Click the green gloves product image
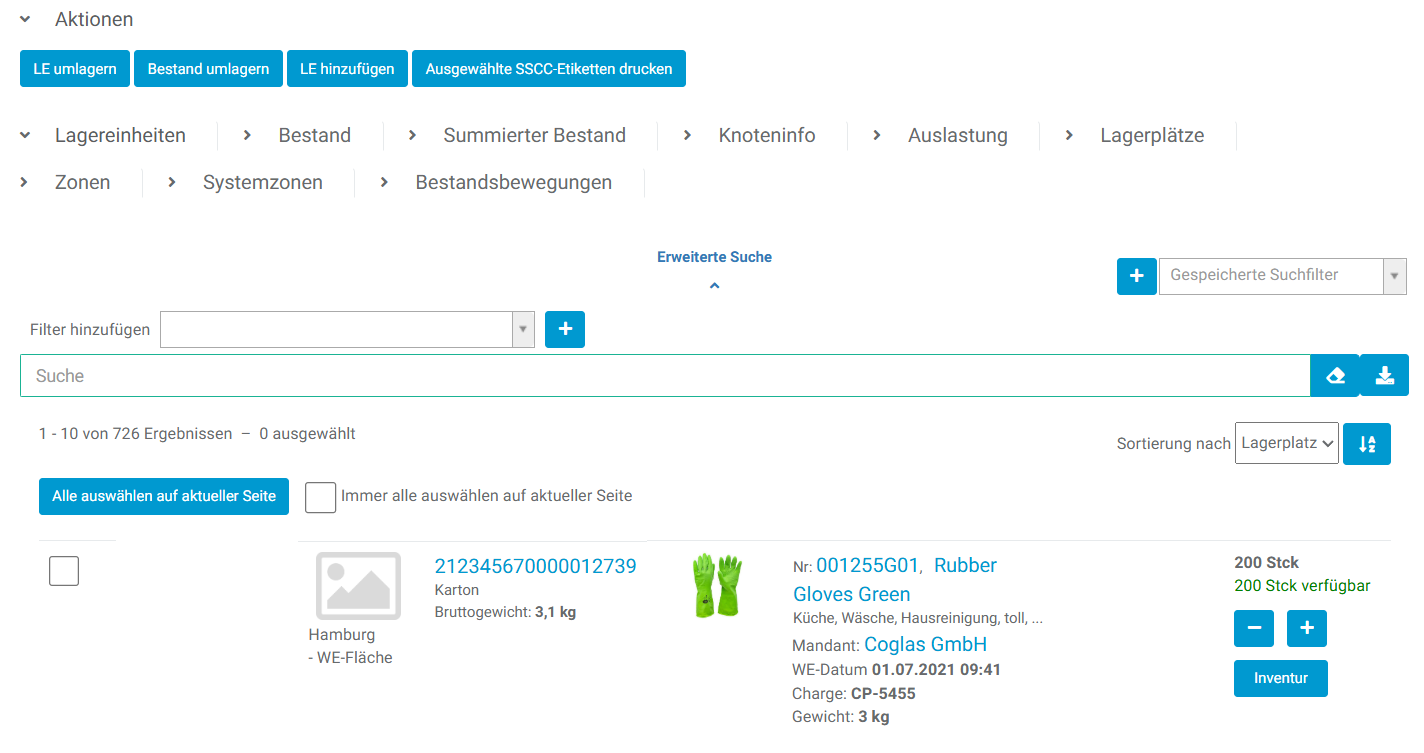Viewport: 1424px width, 753px height. pyautogui.click(x=718, y=585)
